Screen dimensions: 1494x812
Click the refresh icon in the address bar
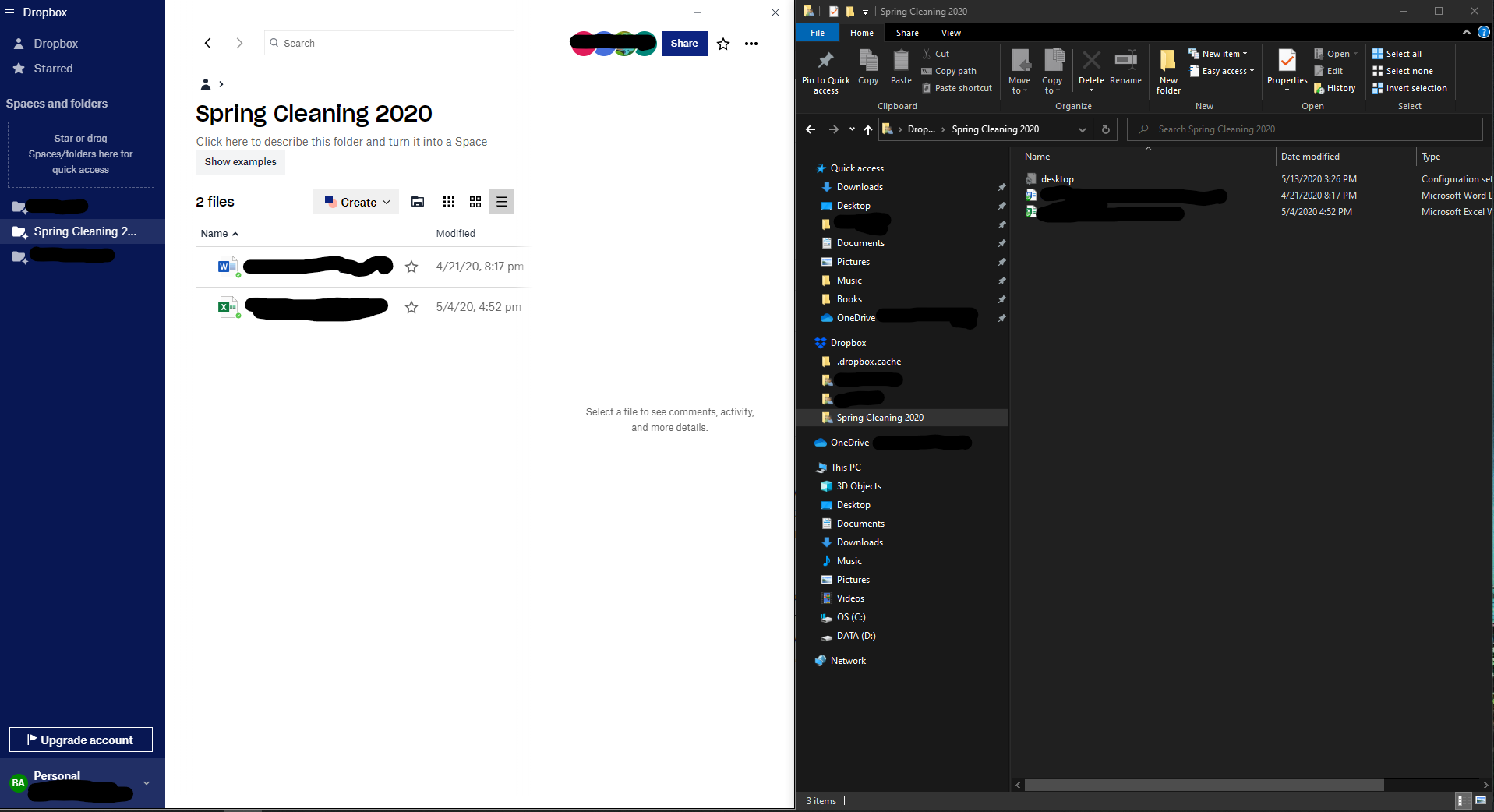[x=1105, y=129]
